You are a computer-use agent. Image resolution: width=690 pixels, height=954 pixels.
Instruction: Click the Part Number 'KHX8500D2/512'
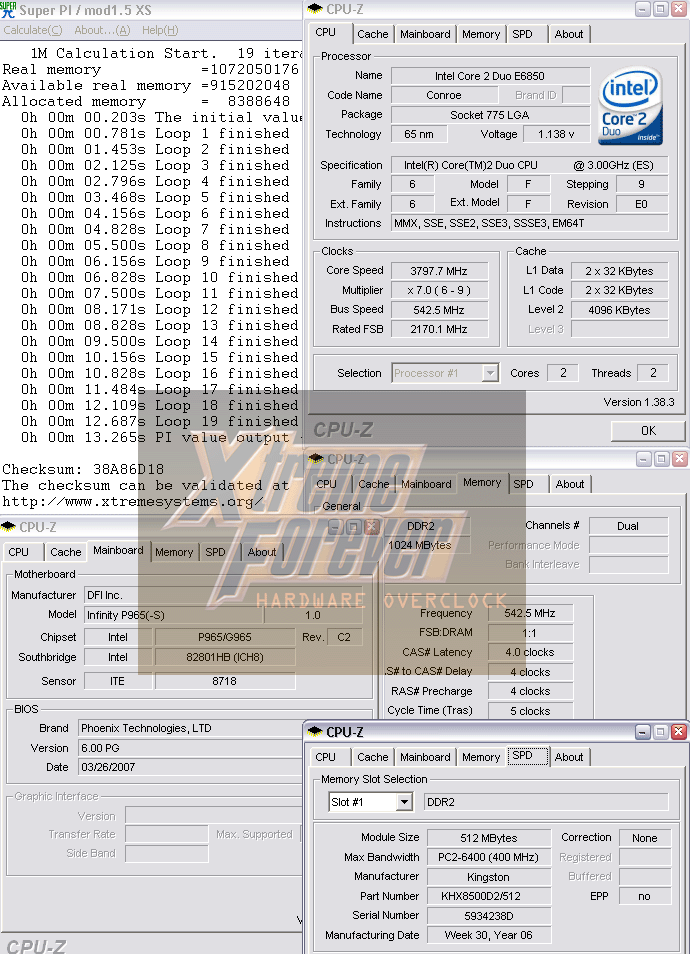[489, 896]
